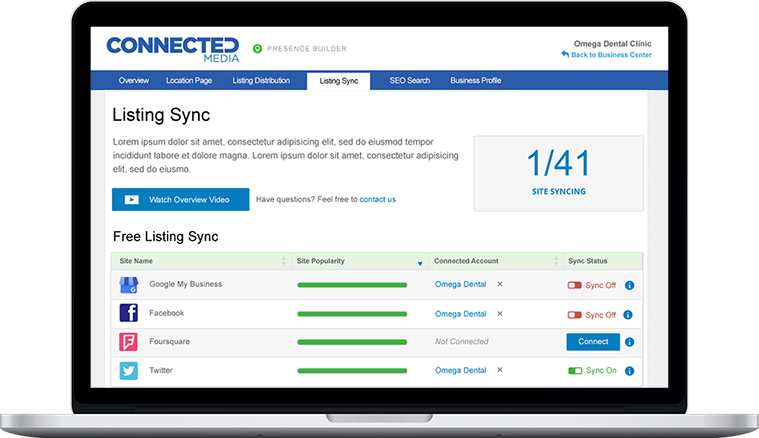Click the Google My Business icon
Screen dimensions: 759x438
(129, 285)
